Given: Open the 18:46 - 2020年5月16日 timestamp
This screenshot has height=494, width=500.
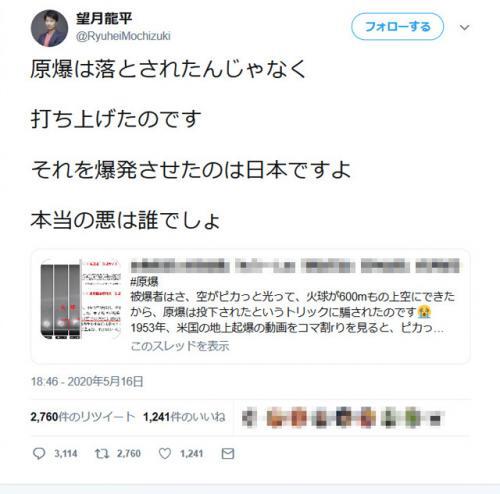Looking at the screenshot, I should click(87, 381).
